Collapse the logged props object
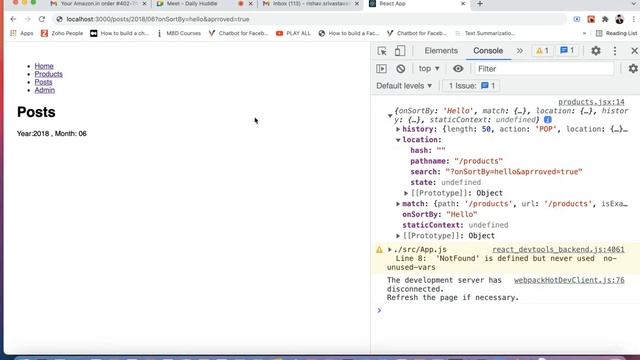640x360 pixels. pos(390,116)
